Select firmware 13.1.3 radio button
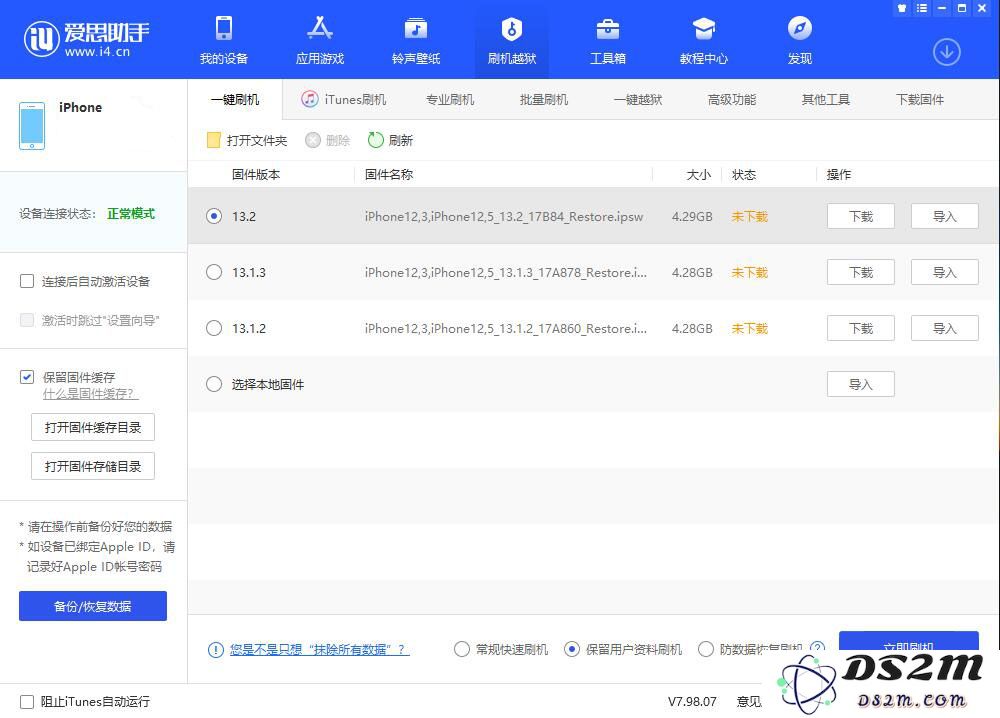 [x=214, y=272]
